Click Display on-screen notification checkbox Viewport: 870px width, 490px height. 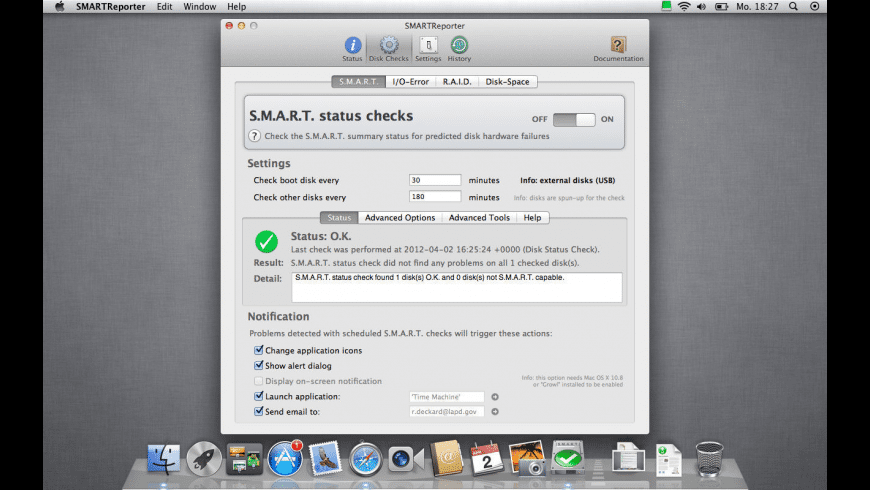[259, 381]
